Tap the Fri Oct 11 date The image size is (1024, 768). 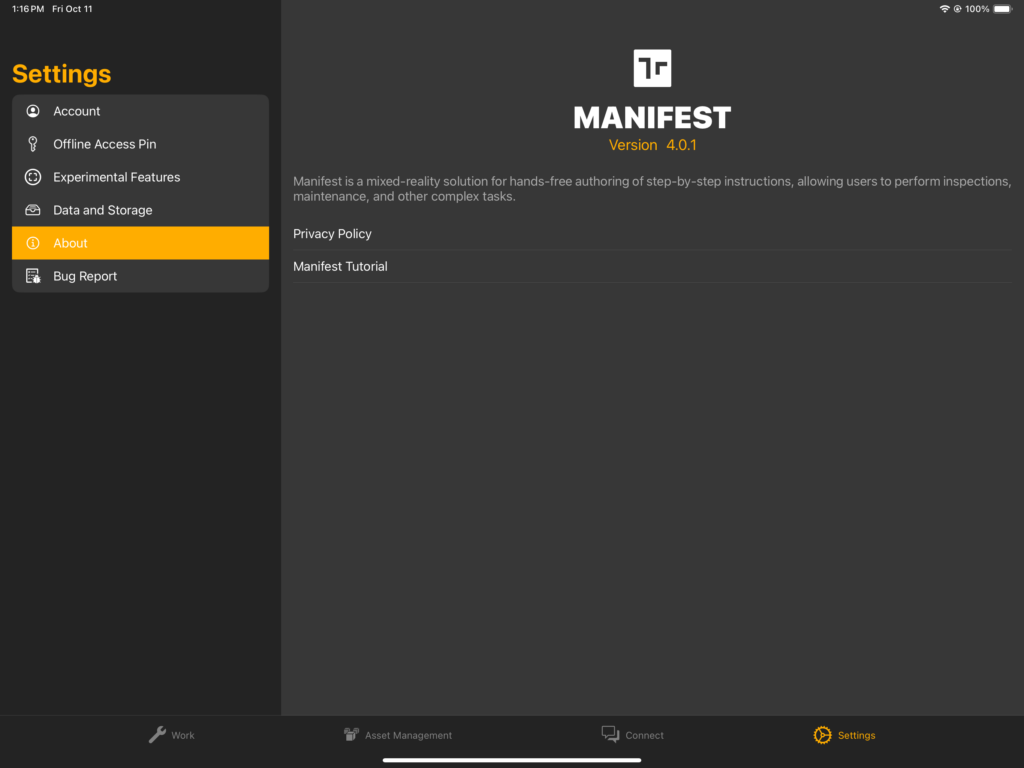pyautogui.click(x=72, y=9)
